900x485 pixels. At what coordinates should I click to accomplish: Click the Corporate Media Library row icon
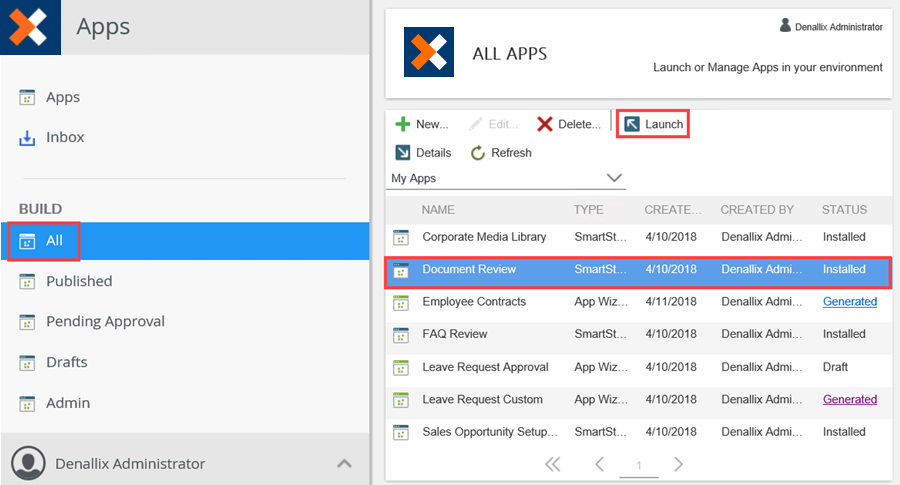[x=401, y=238]
